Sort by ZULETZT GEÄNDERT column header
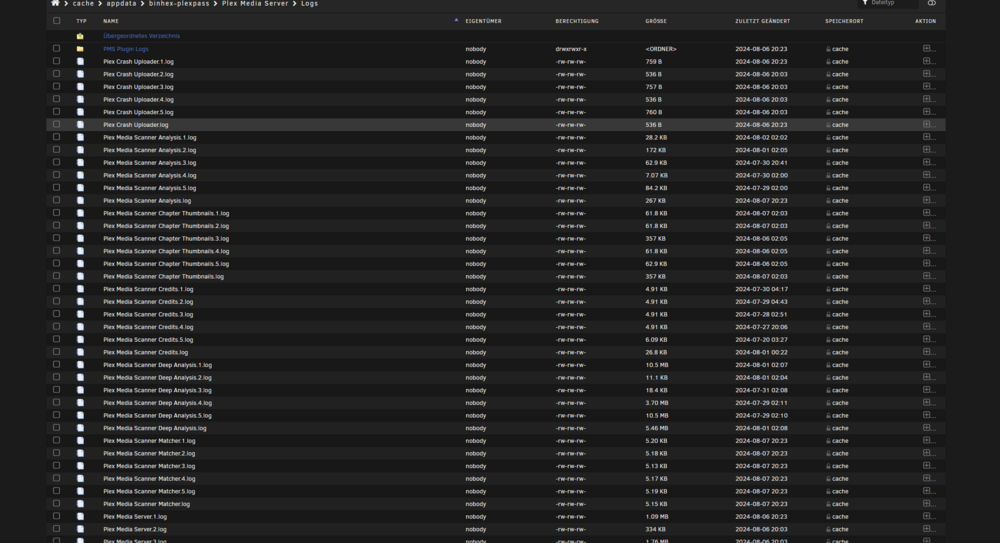 pyautogui.click(x=762, y=21)
